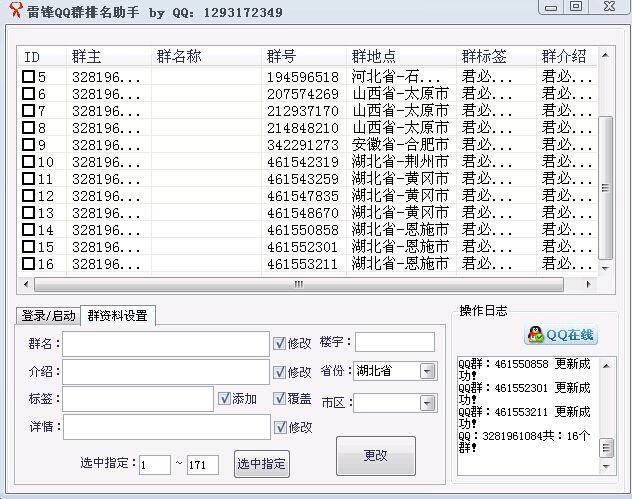Toggle the 修改 checkbox beside 介绍
This screenshot has width=632, height=499.
click(279, 372)
